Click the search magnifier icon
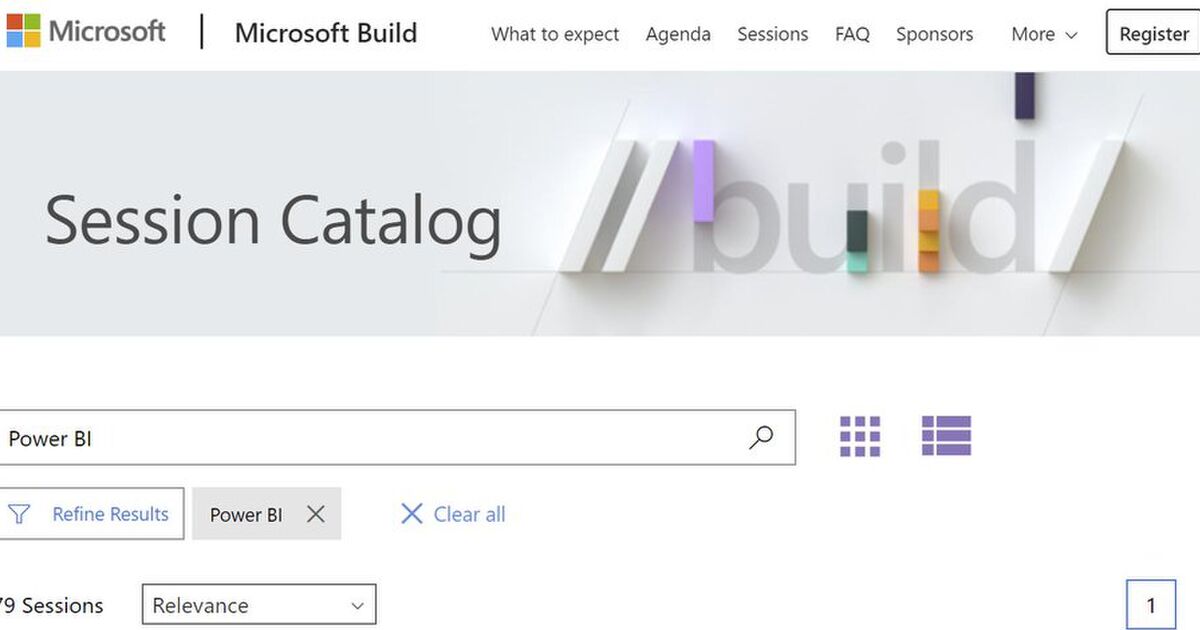Viewport: 1200px width, 630px height. coord(760,437)
